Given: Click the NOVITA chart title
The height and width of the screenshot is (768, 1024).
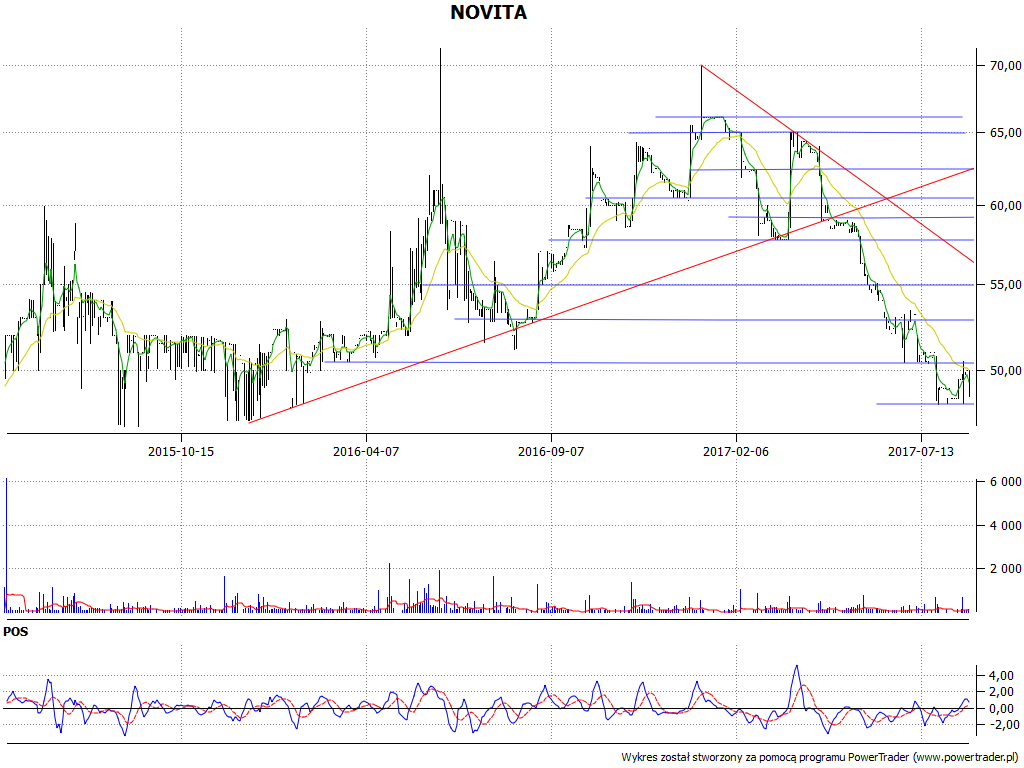Looking at the screenshot, I should point(488,12).
